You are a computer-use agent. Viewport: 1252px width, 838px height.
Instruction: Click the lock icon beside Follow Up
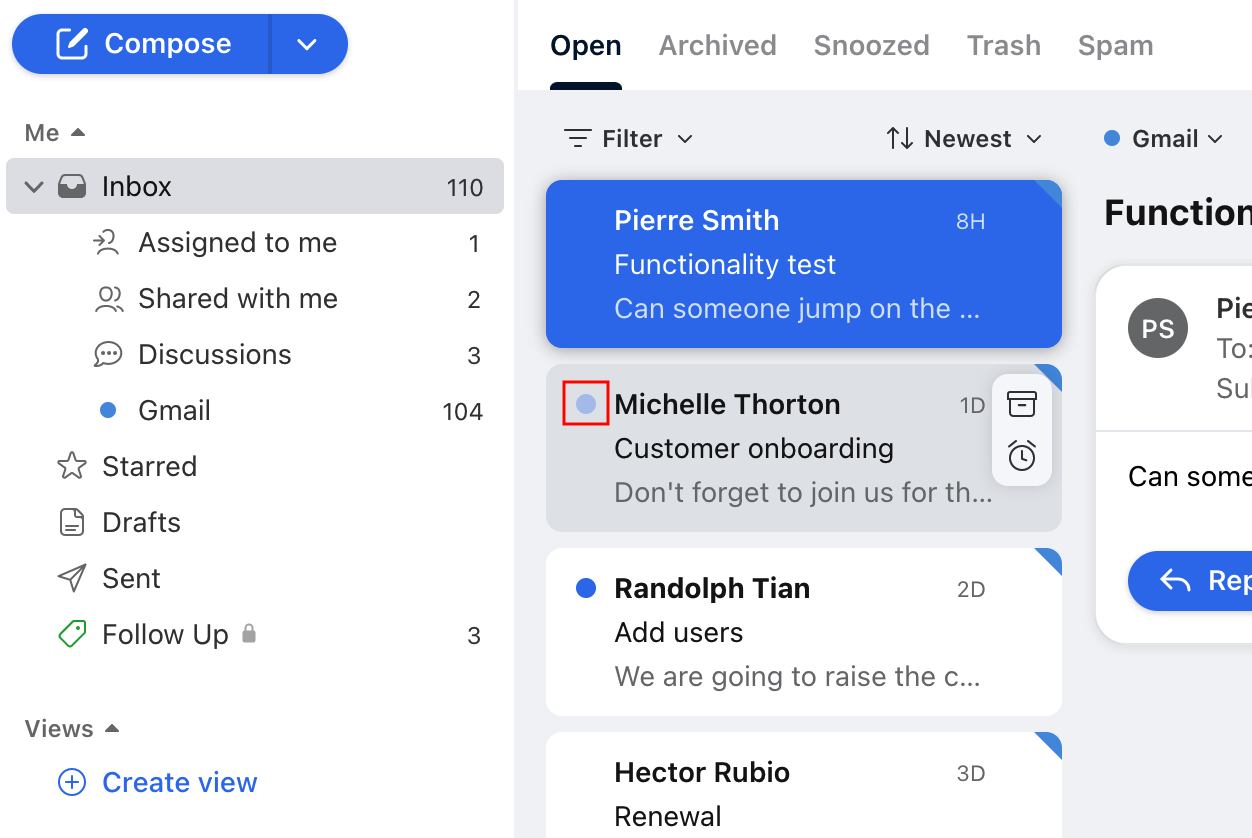point(250,633)
